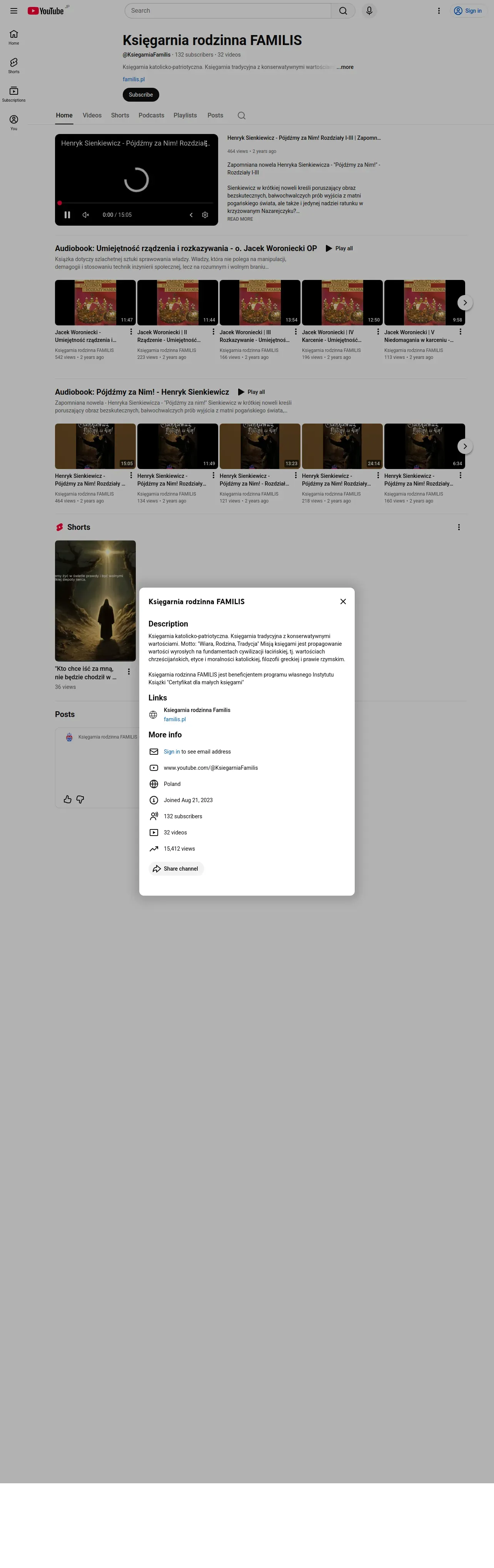
Task: Dislike the channel post
Action: (x=80, y=799)
